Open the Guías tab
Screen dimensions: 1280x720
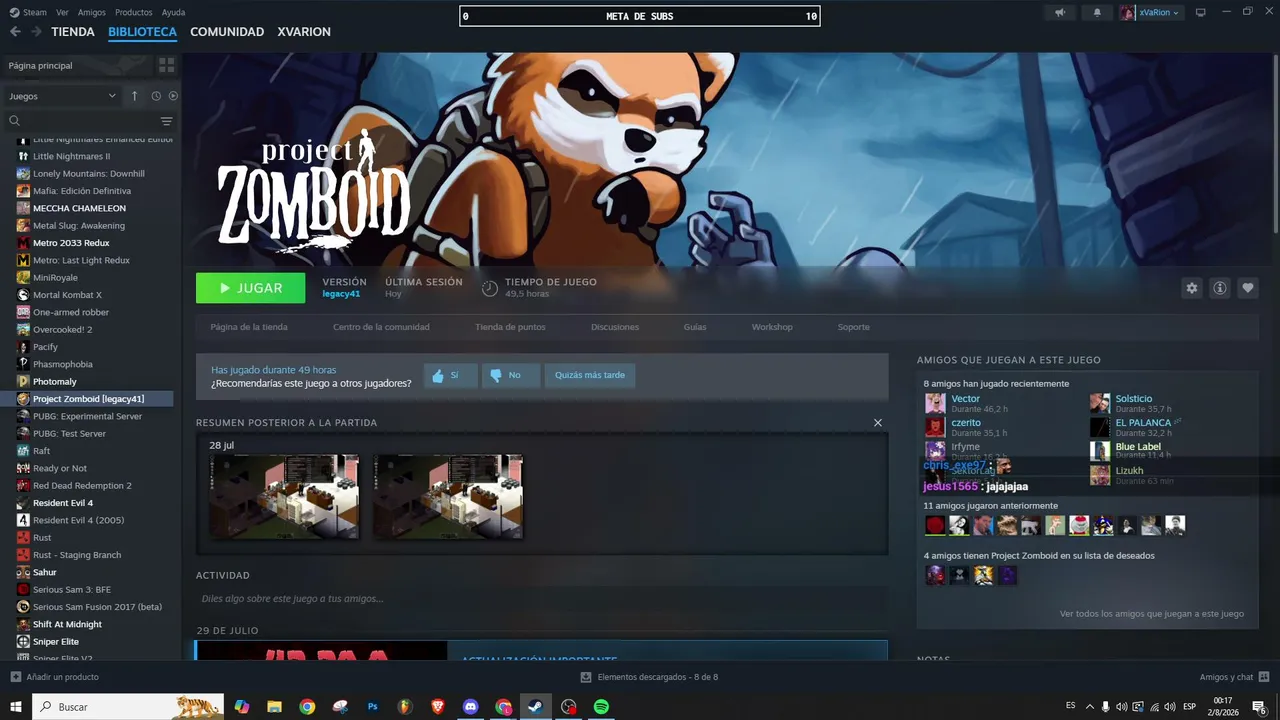click(695, 327)
